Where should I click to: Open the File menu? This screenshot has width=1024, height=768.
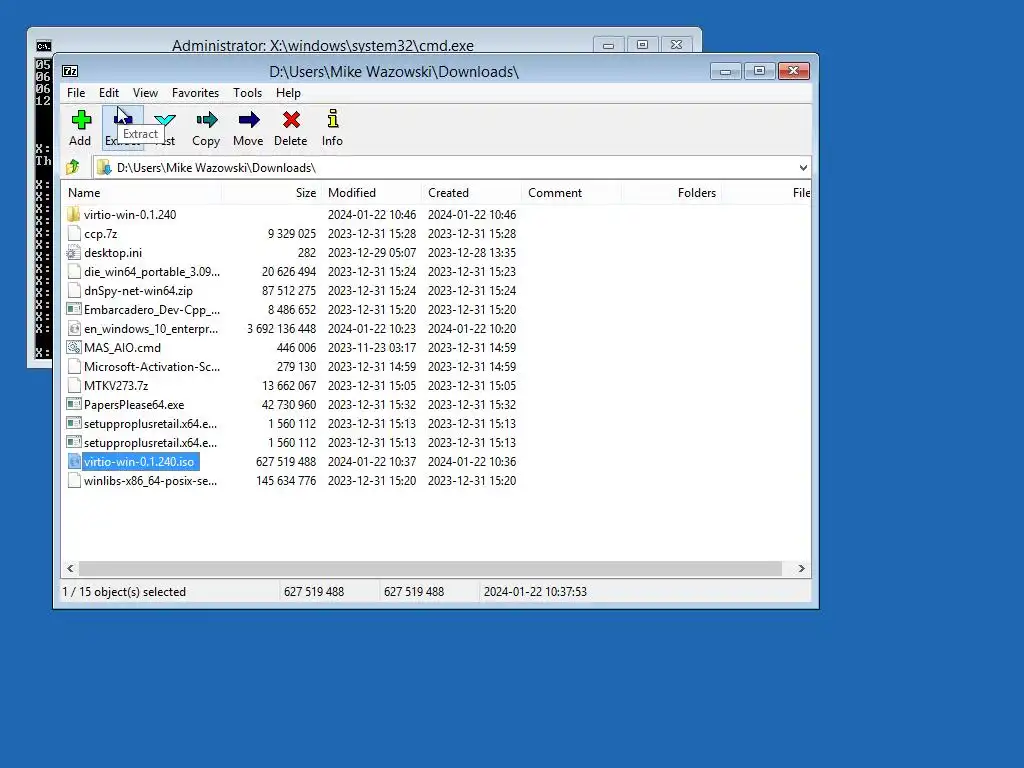click(x=76, y=93)
